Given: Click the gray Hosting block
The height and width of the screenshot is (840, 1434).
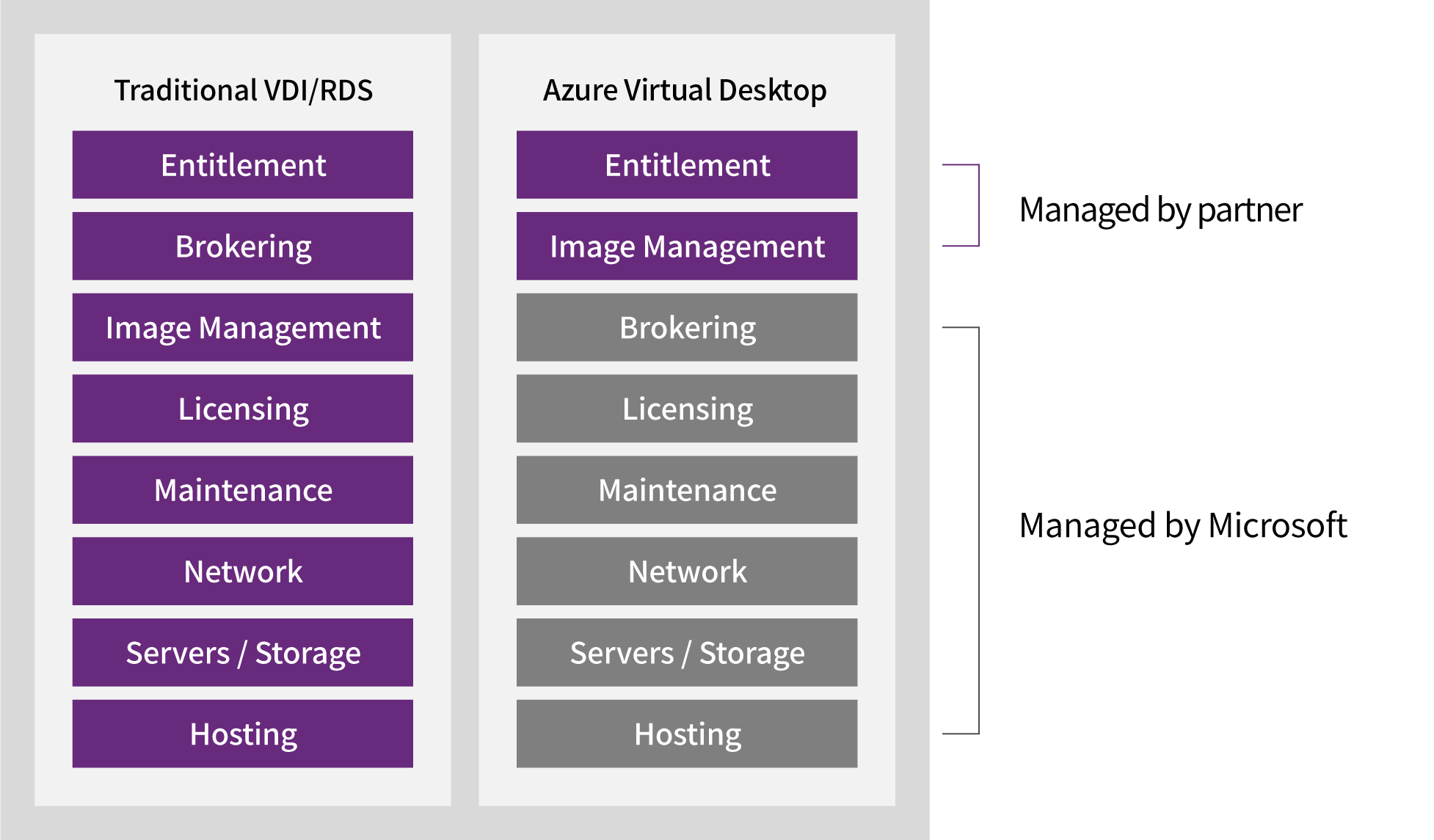Looking at the screenshot, I should 687,734.
